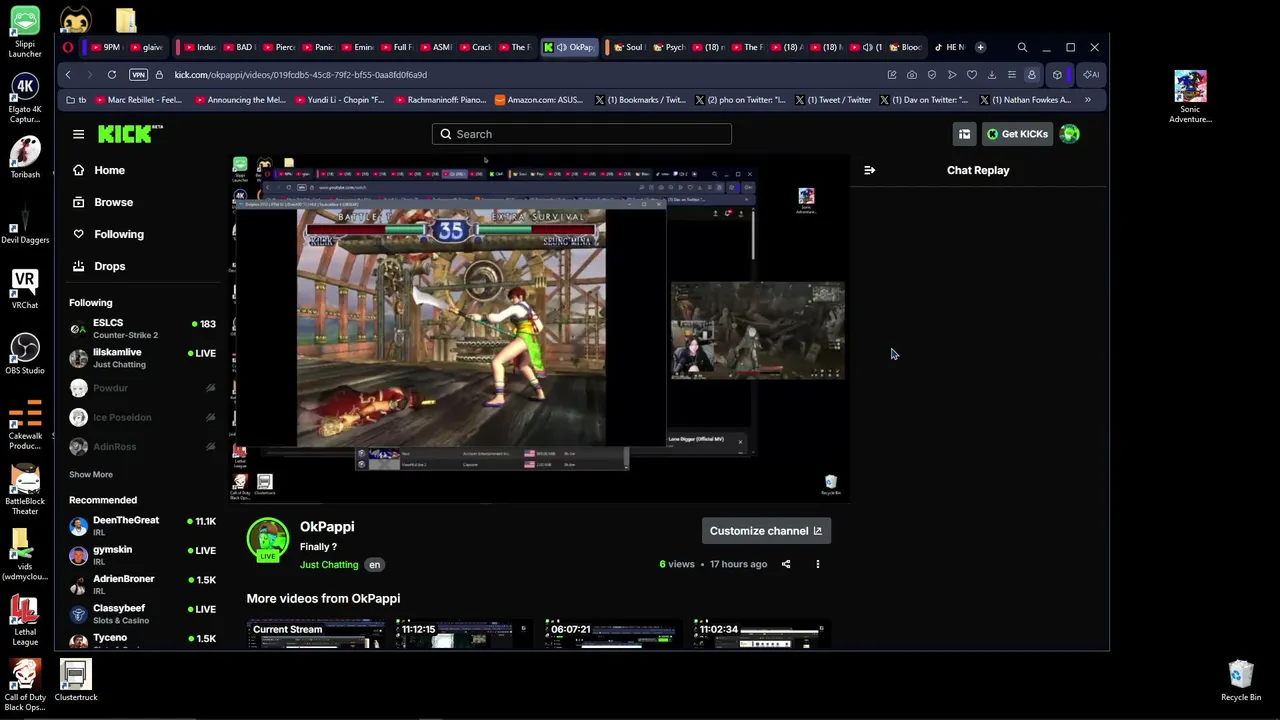This screenshot has width=1280, height=720.
Task: Open Drops in Kick sidebar
Action: pyautogui.click(x=99, y=266)
